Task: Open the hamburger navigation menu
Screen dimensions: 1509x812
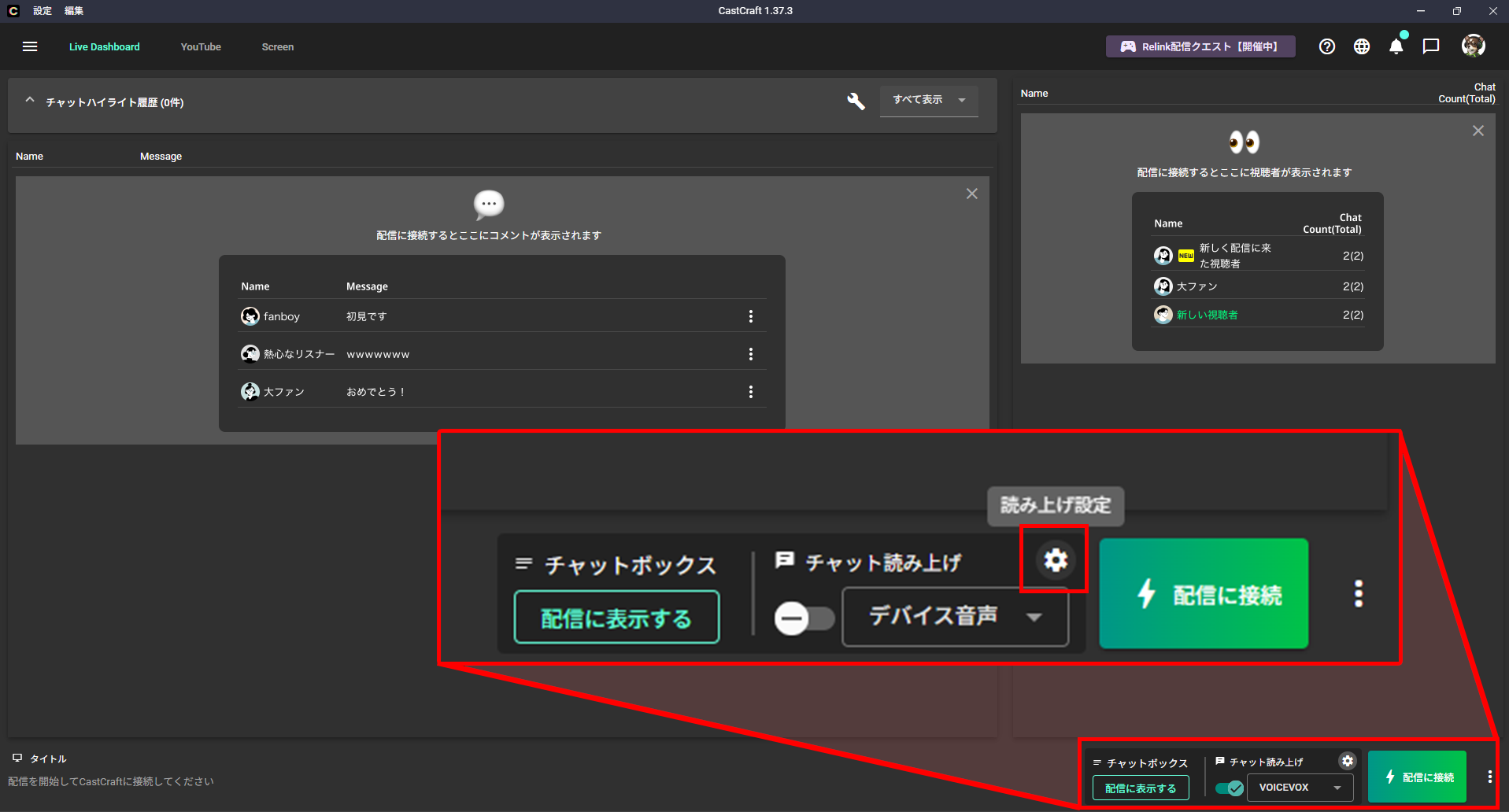Action: point(30,46)
